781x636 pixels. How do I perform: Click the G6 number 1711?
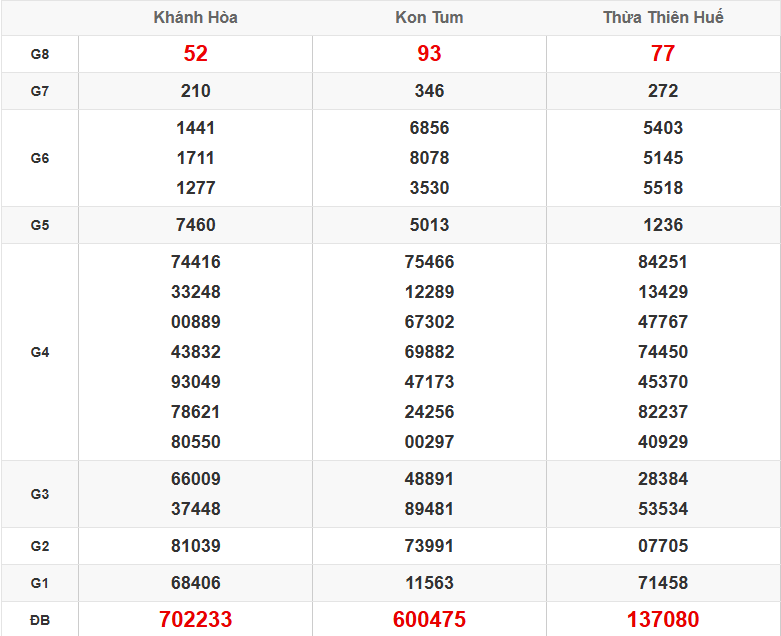tap(195, 158)
